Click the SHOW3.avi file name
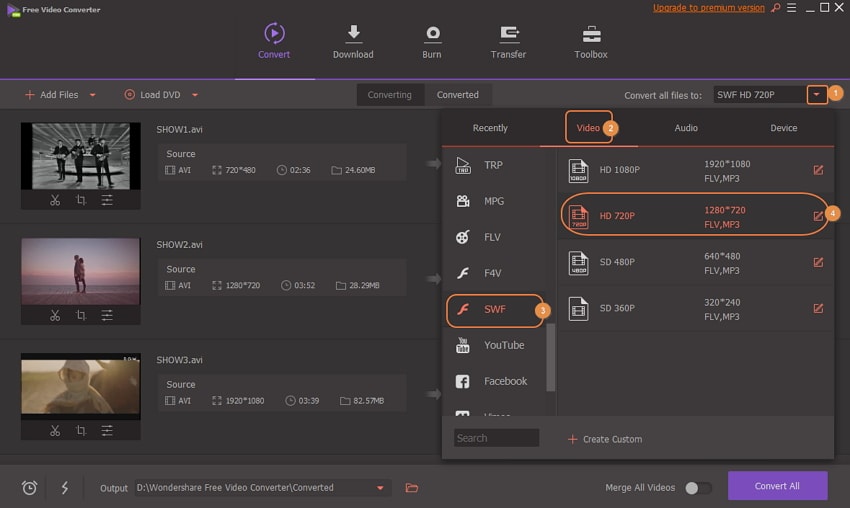 pos(179,361)
